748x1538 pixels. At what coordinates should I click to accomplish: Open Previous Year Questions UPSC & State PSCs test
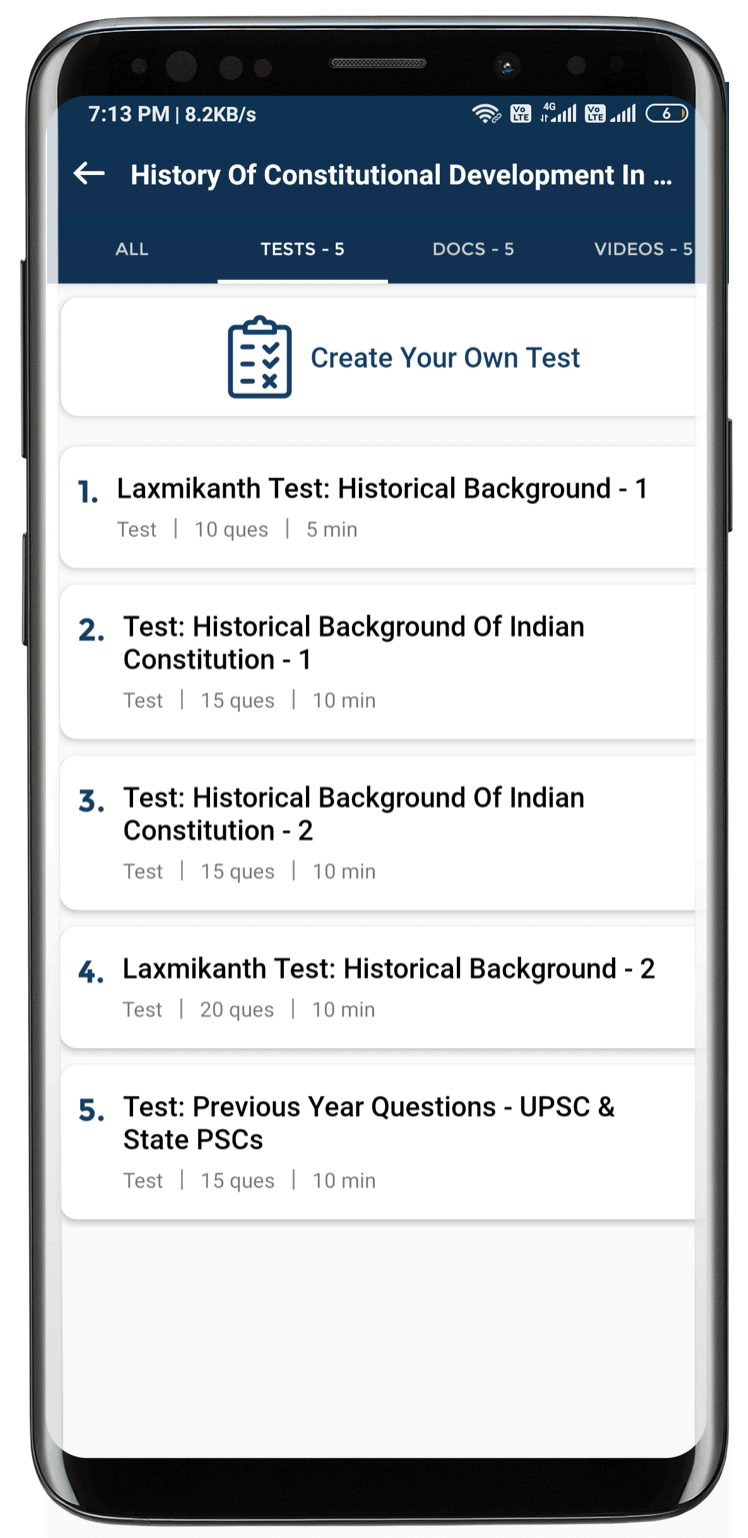click(x=368, y=1123)
